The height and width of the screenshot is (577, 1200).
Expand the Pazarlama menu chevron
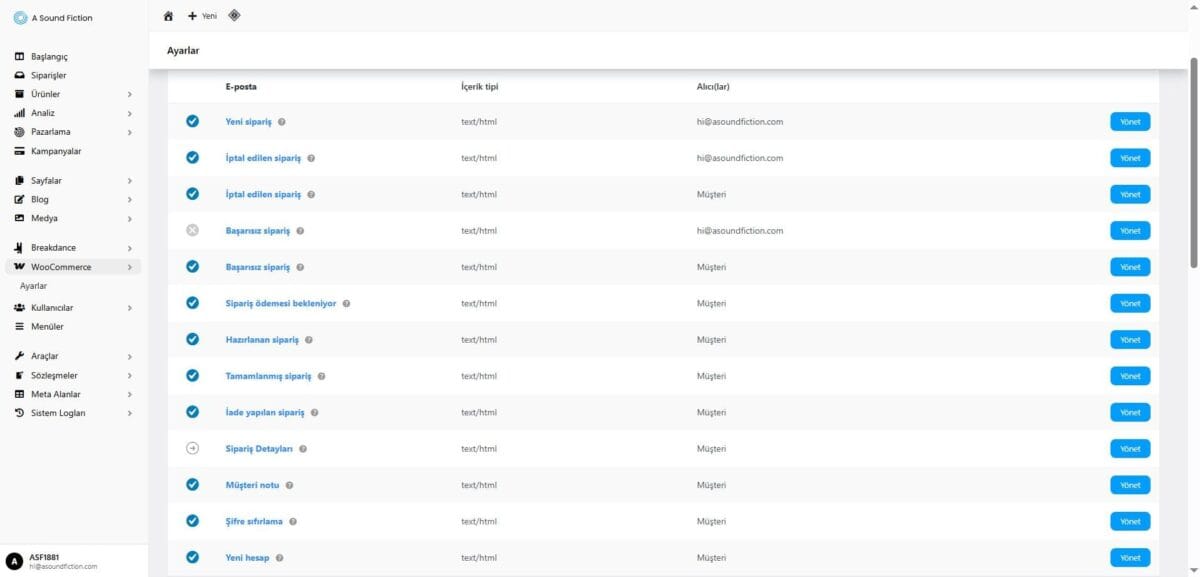pos(130,132)
